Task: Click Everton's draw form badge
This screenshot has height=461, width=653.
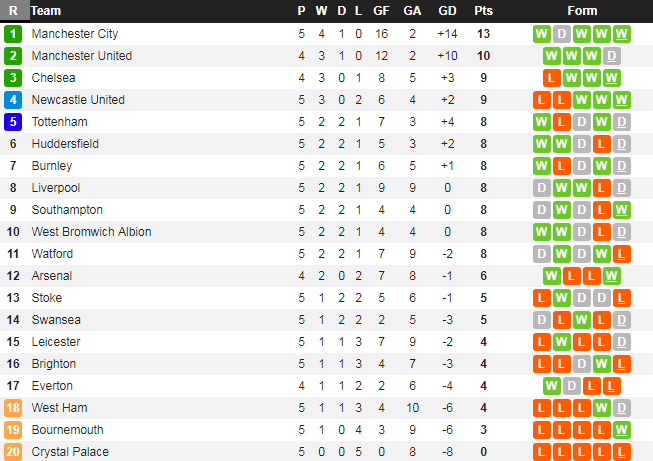Action: click(x=572, y=386)
